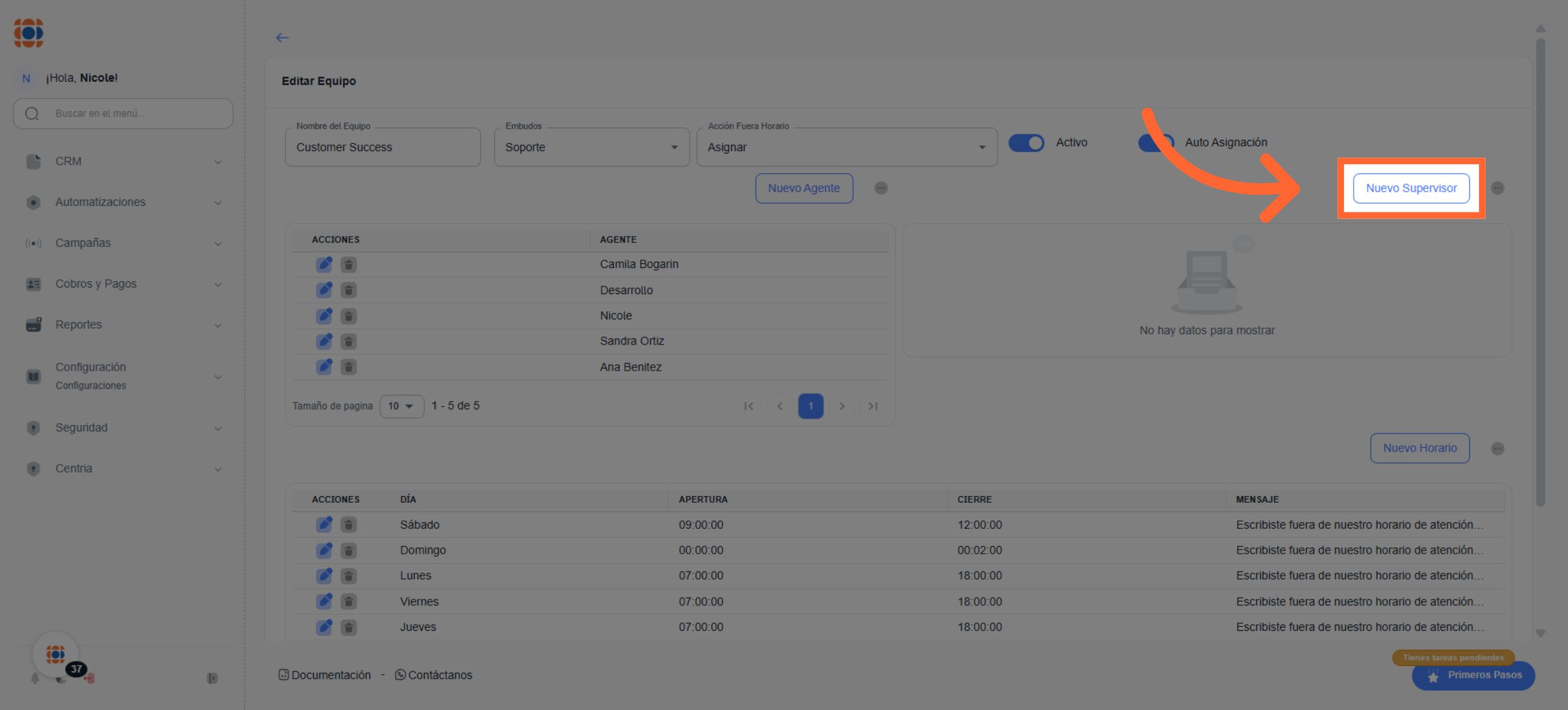The image size is (1568, 710).
Task: Click the Nuevo Supervisor button
Action: click(x=1411, y=188)
